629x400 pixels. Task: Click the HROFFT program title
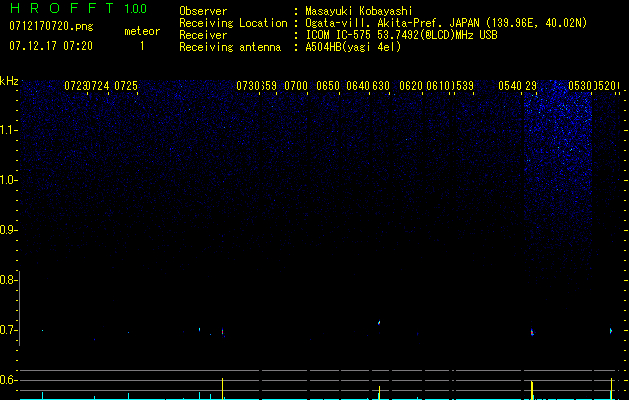pos(62,8)
